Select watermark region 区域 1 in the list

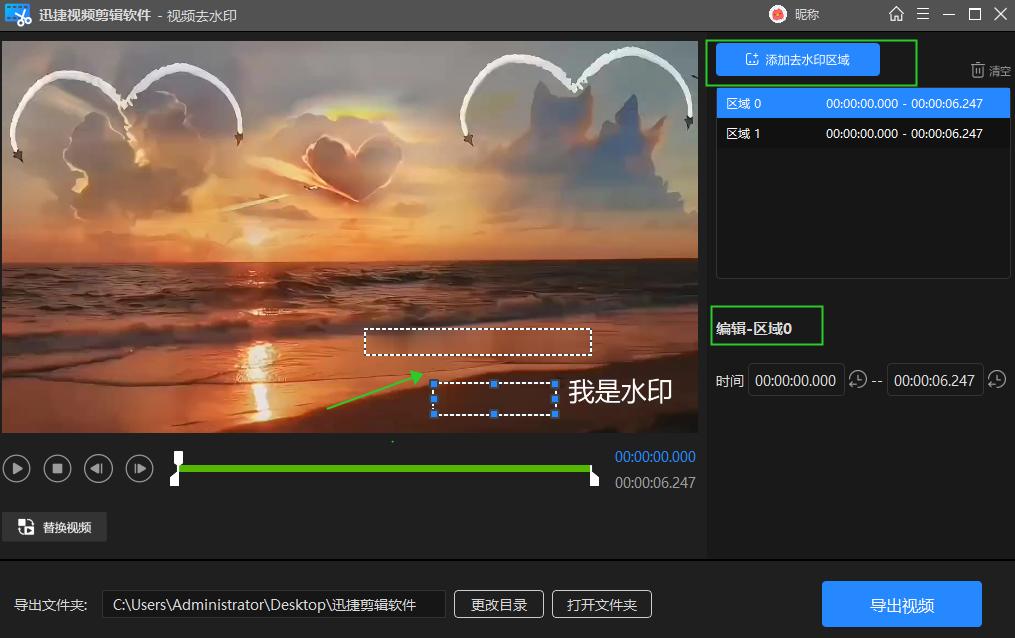pos(862,132)
